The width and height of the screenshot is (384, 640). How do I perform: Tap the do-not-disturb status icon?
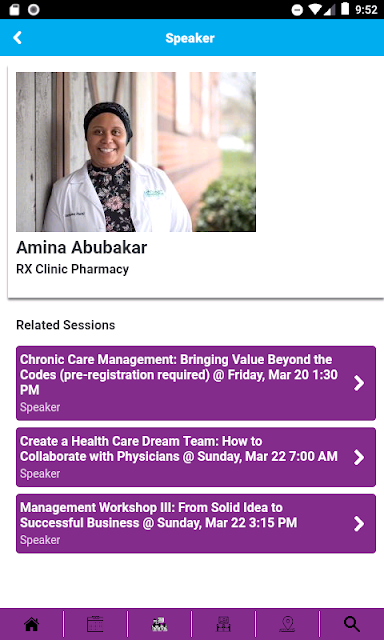pyautogui.click(x=297, y=10)
